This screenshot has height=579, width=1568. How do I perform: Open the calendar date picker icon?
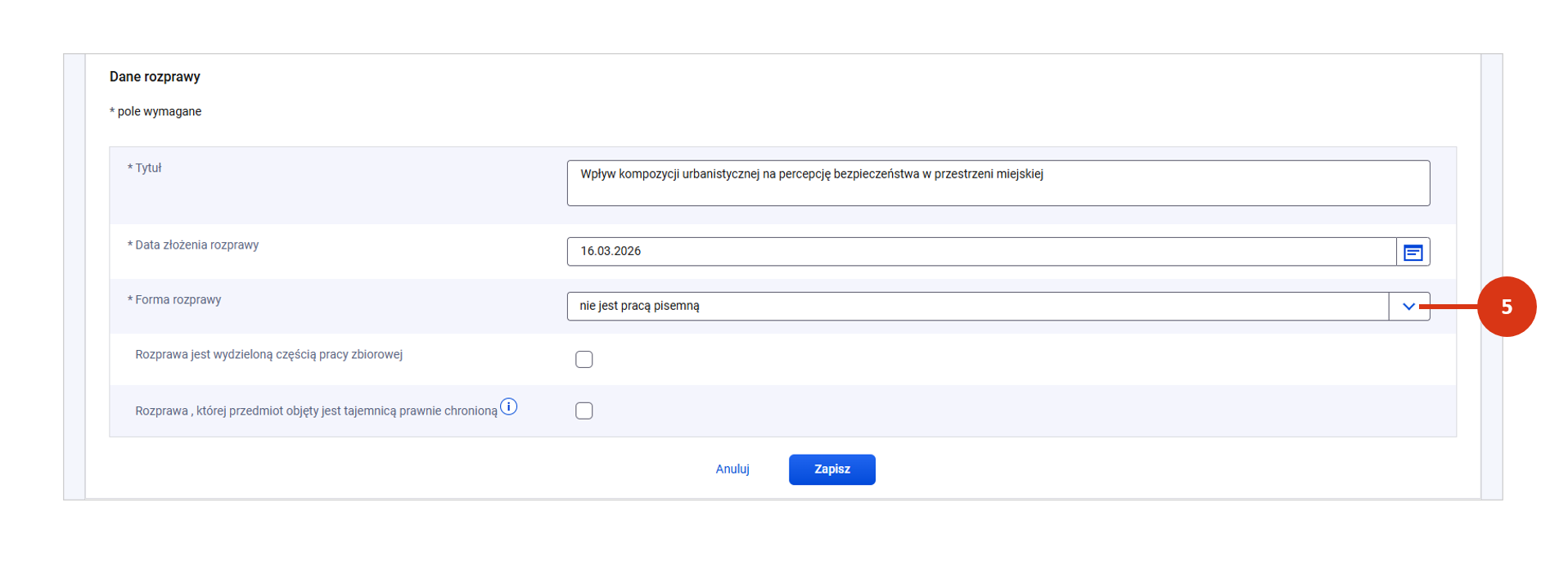coord(1413,253)
